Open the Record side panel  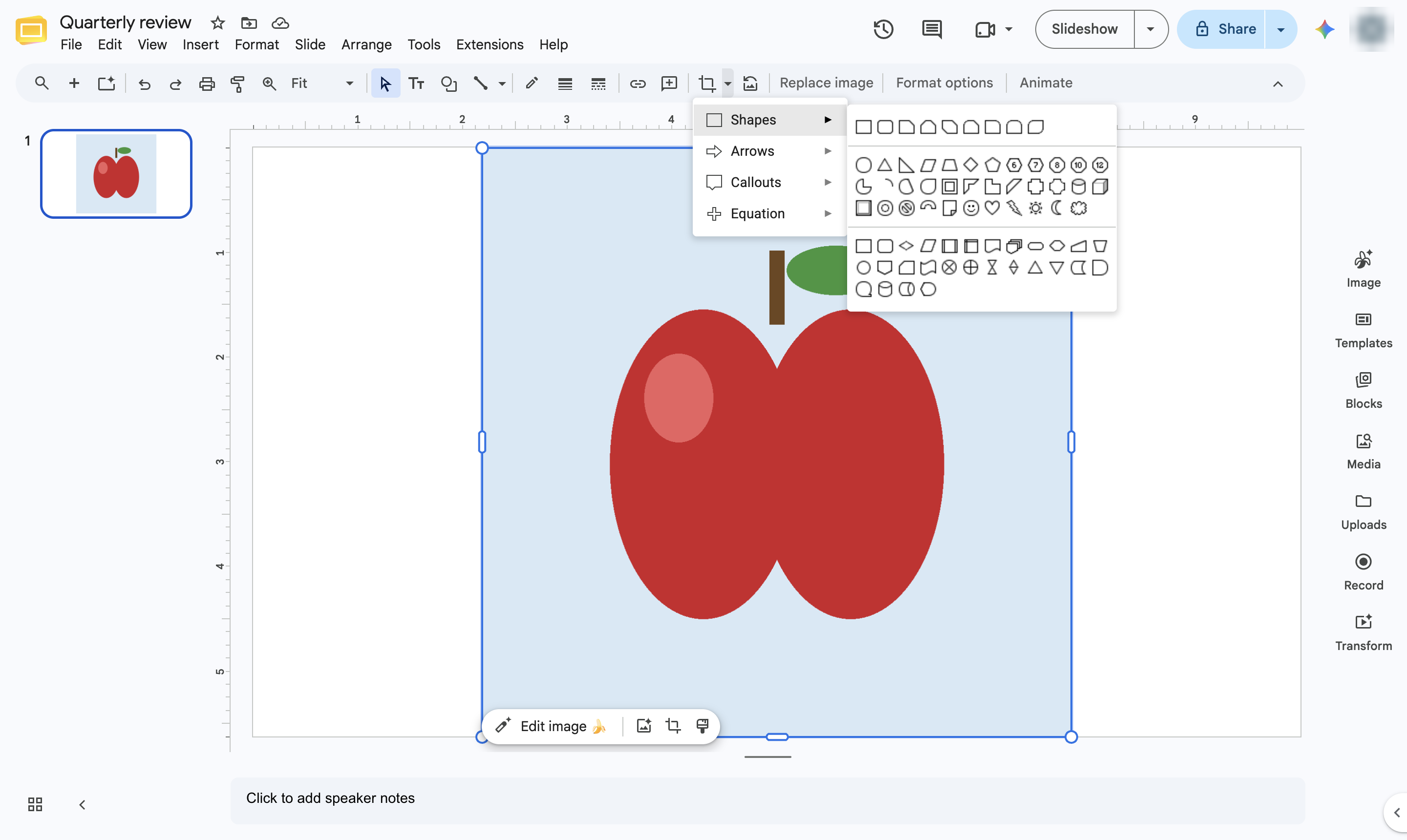pos(1364,572)
